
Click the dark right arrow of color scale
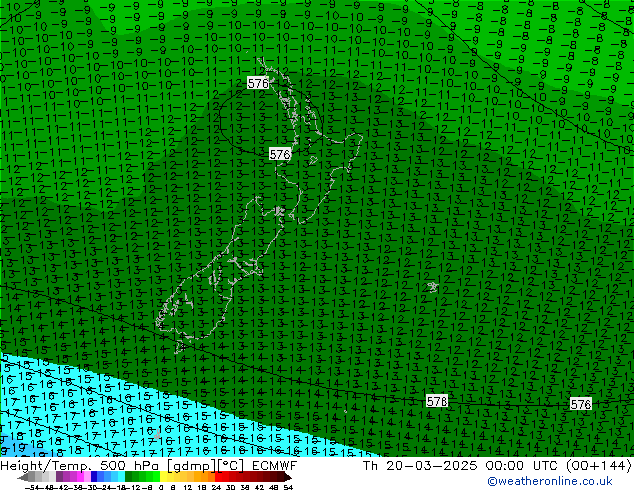[287, 477]
